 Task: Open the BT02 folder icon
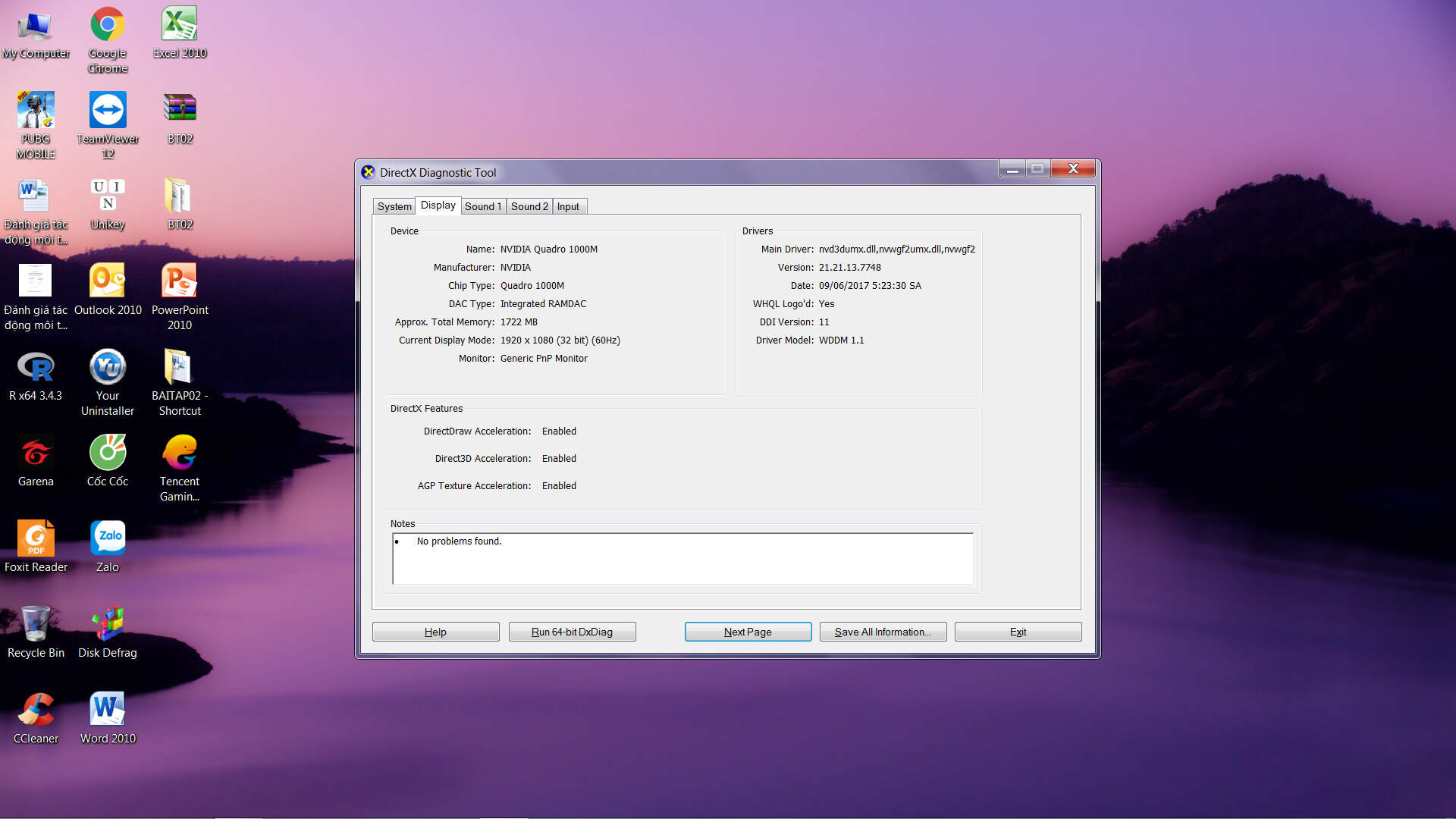pyautogui.click(x=180, y=203)
